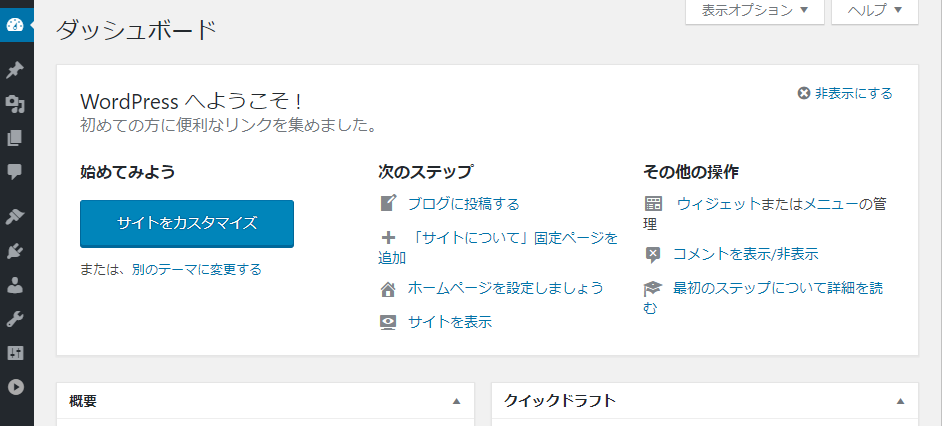942x426 pixels.
Task: Open Tools wrench sidebar icon
Action: pos(14,320)
